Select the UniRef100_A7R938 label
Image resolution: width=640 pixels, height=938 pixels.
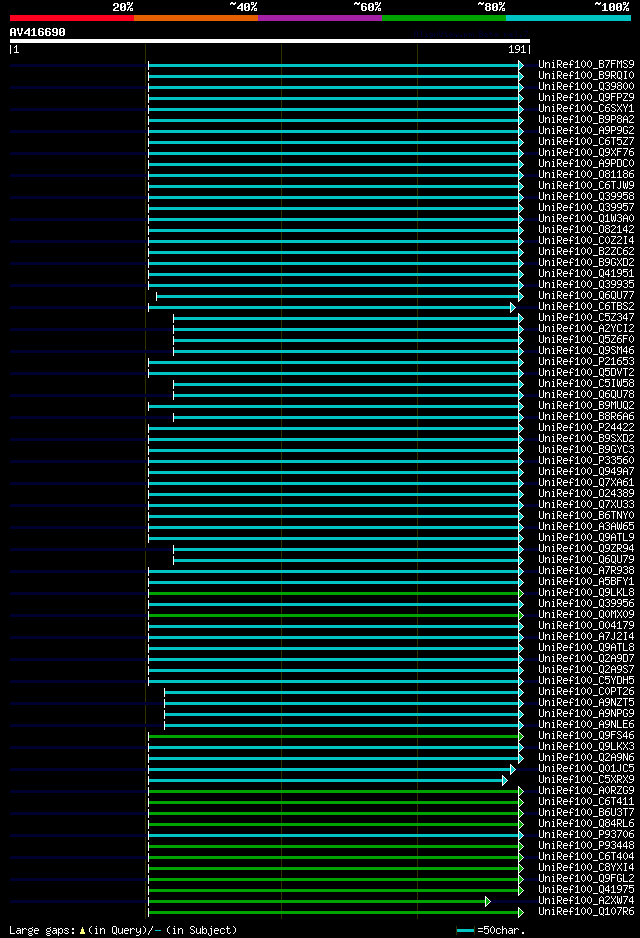[x=586, y=571]
